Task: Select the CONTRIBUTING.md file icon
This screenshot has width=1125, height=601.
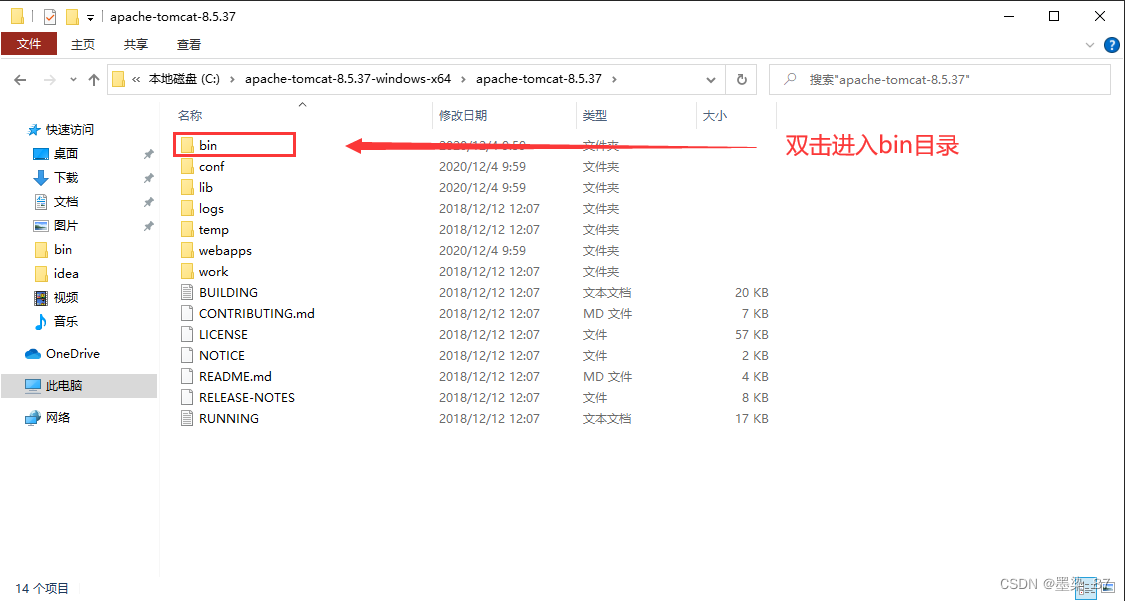Action: [x=187, y=313]
